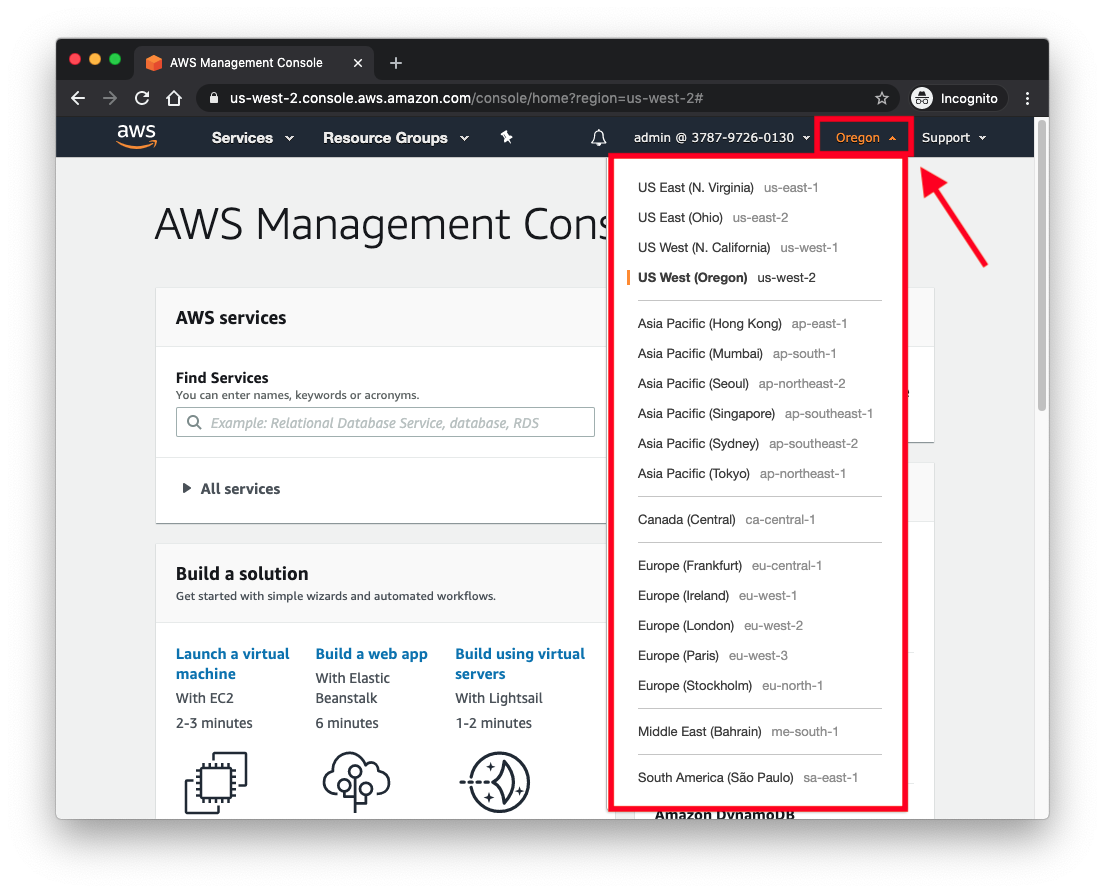Click the page vertical scrollbar
1105x893 pixels.
pyautogui.click(x=1042, y=268)
